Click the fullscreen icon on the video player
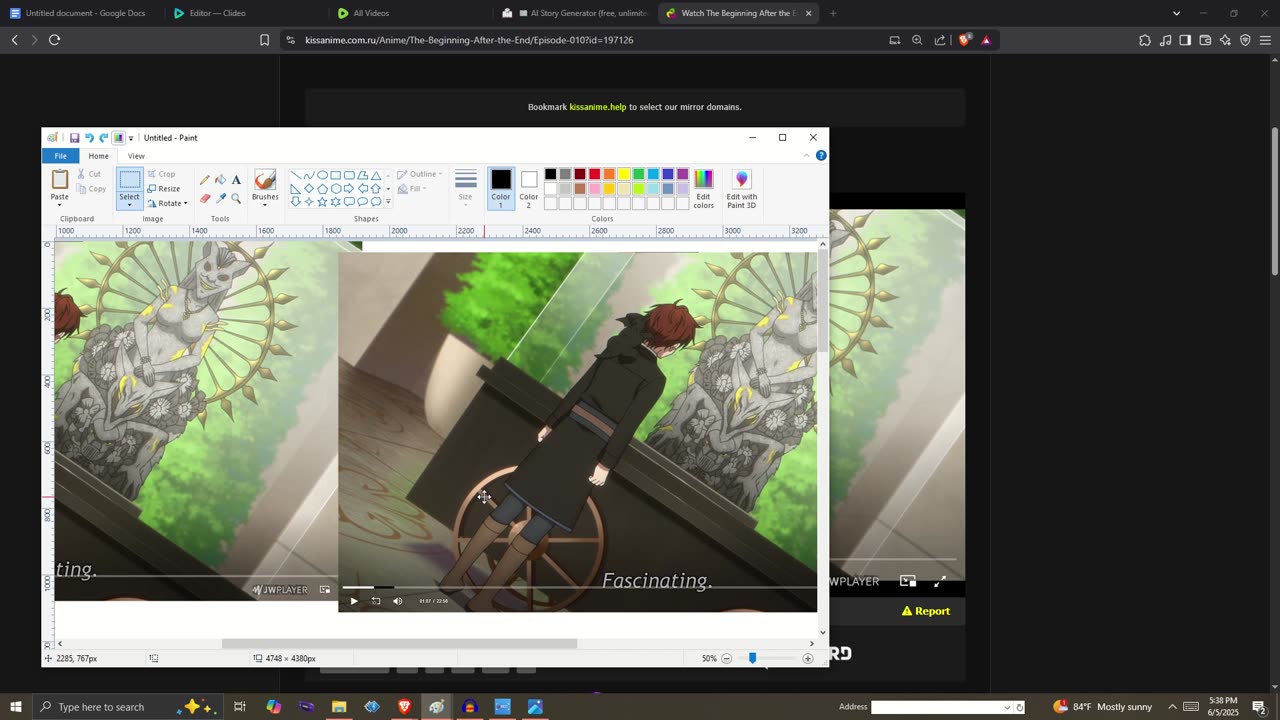 point(940,581)
